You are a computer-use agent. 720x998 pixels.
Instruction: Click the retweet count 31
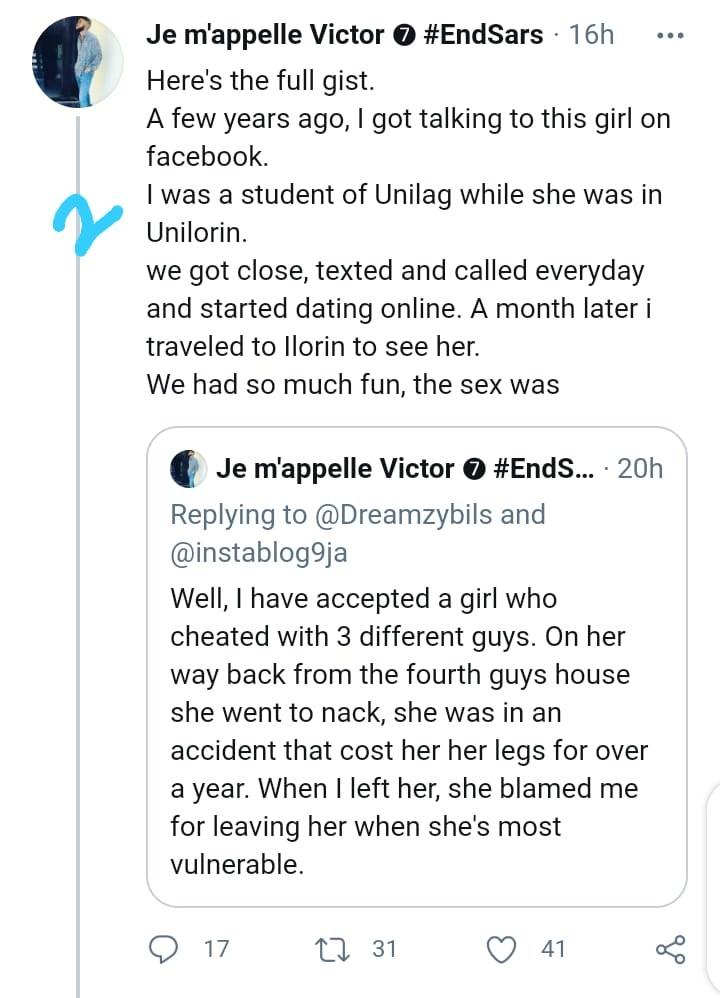pyautogui.click(x=385, y=948)
